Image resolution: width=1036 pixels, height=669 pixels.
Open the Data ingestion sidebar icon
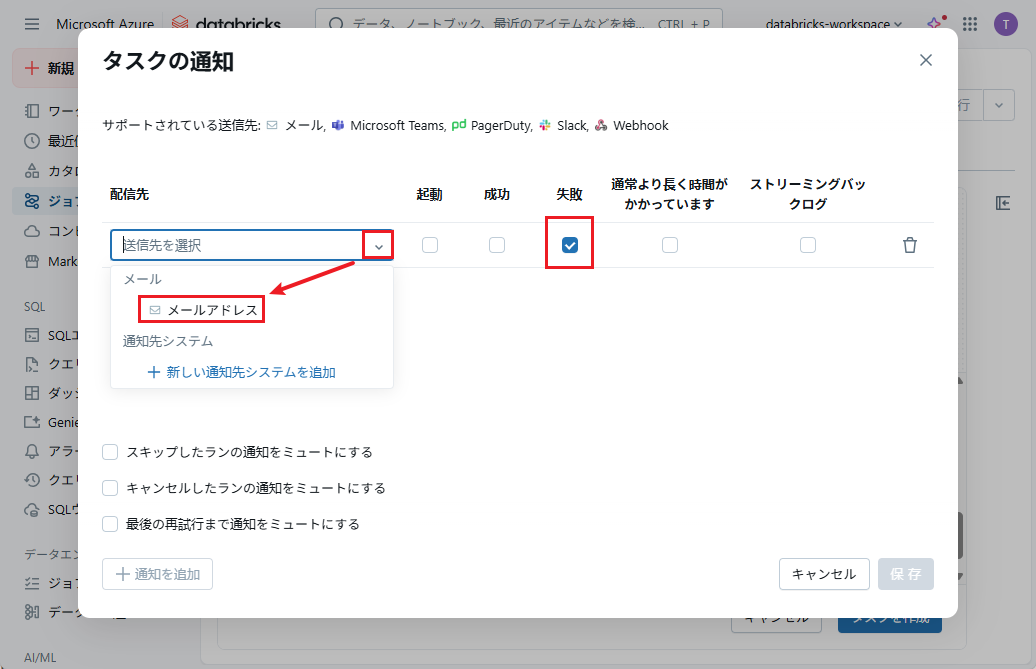point(32,612)
